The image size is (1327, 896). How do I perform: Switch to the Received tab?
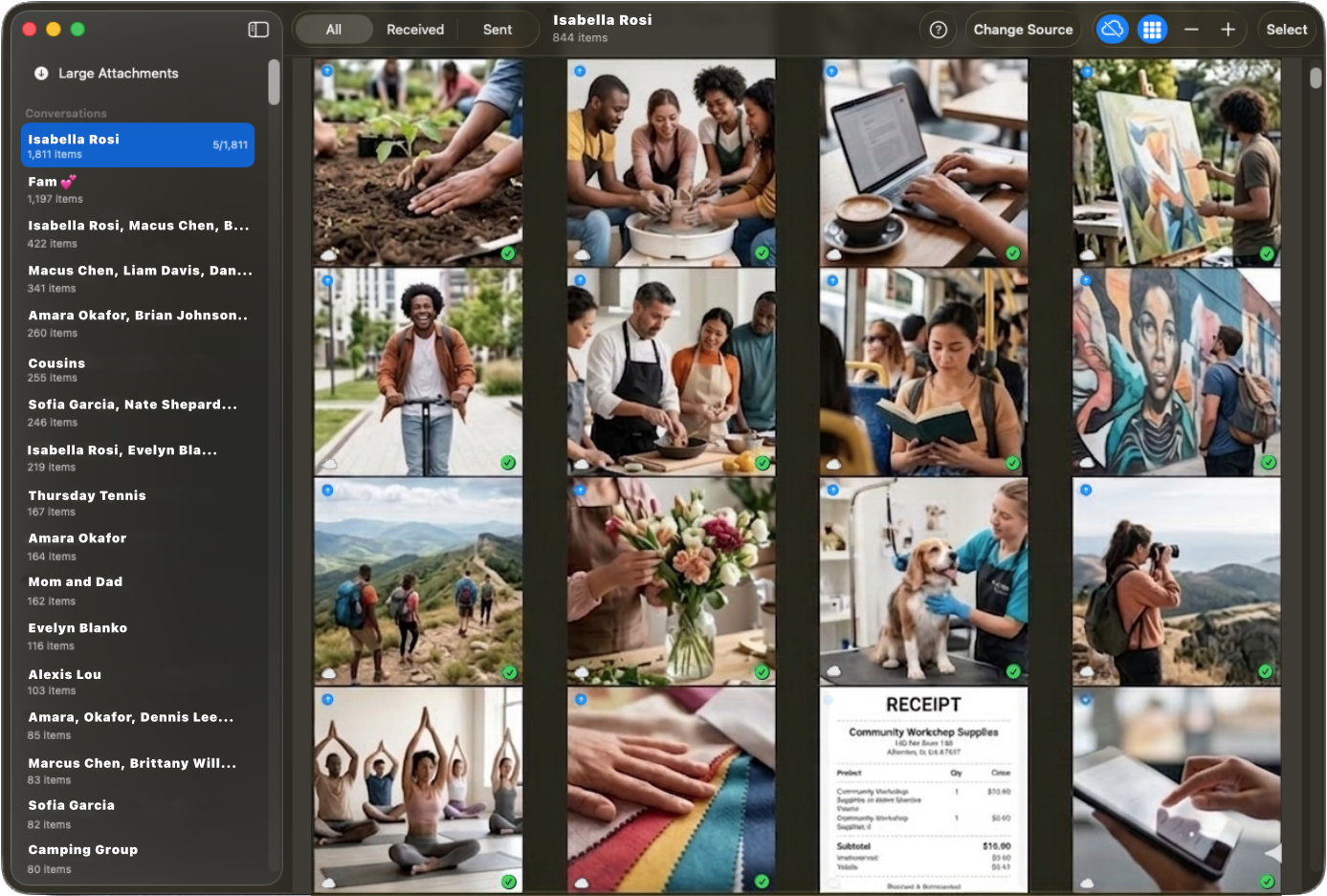pyautogui.click(x=414, y=30)
